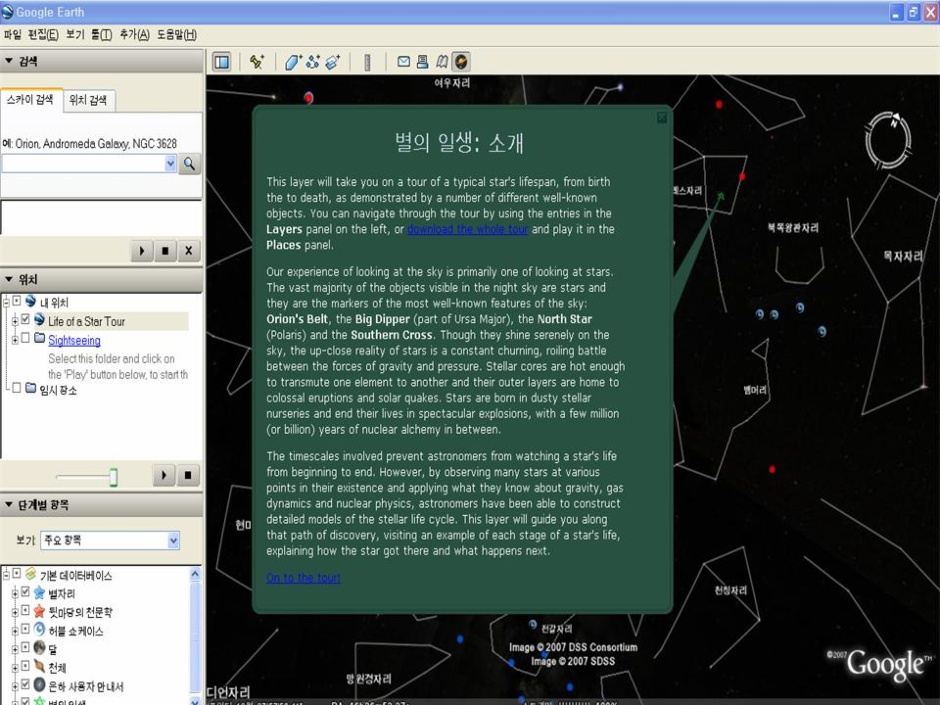Click the 임시 장소 folder icon
The width and height of the screenshot is (940, 705).
pos(31,388)
